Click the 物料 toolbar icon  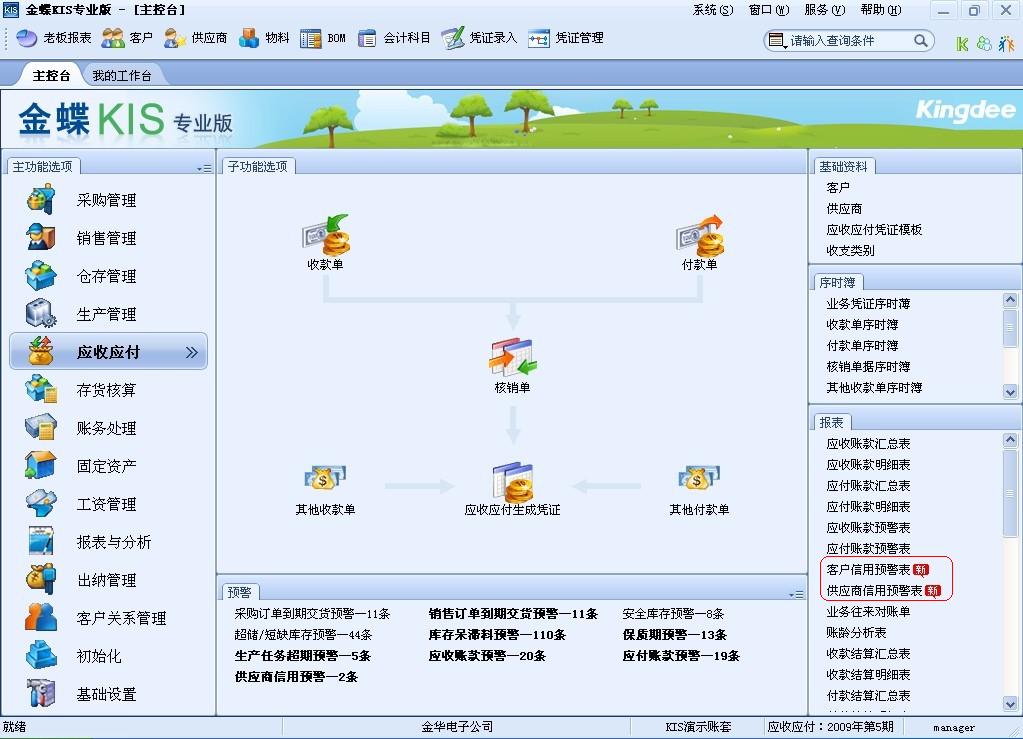(x=249, y=38)
